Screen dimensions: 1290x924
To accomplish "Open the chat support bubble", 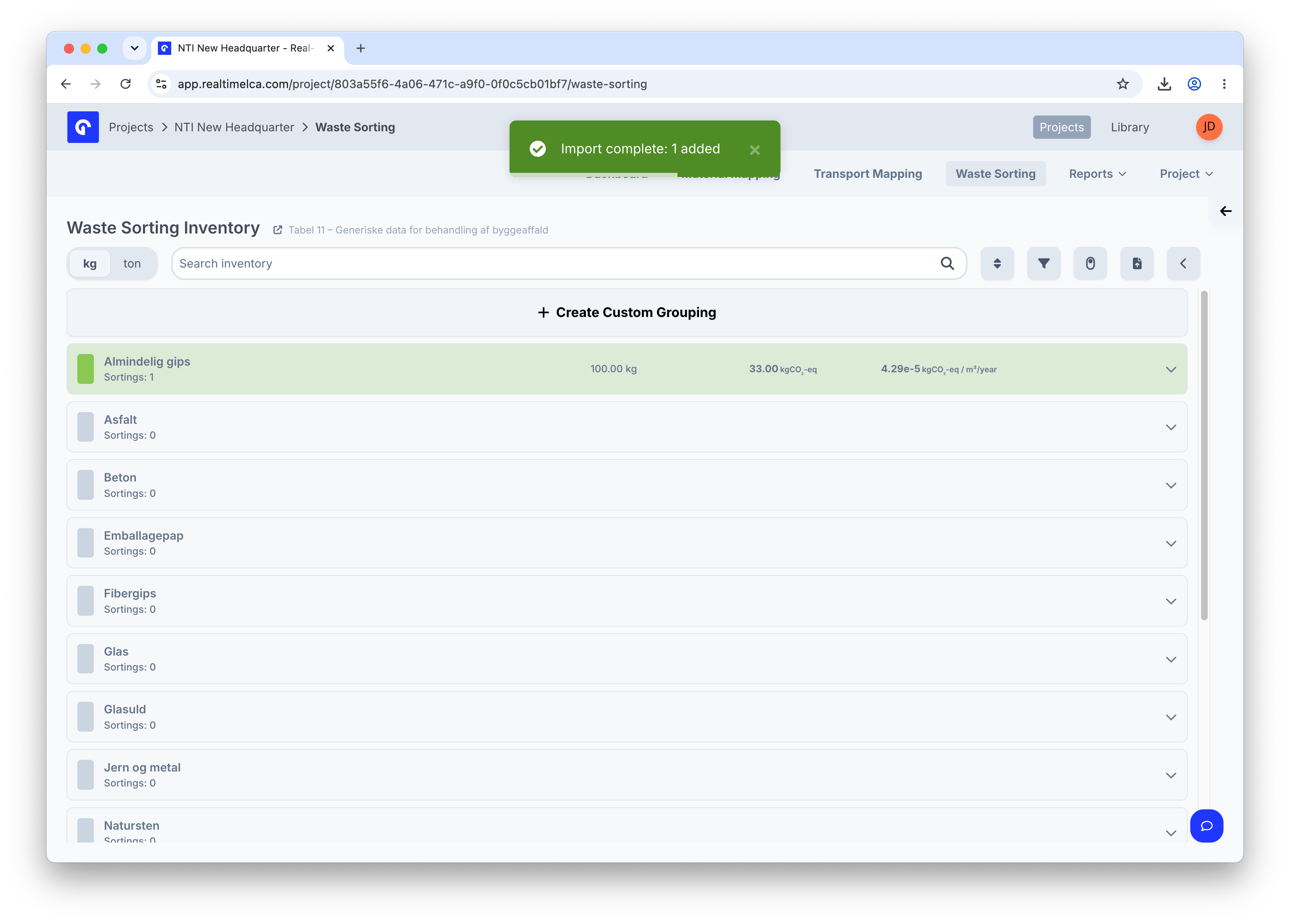I will click(1206, 826).
